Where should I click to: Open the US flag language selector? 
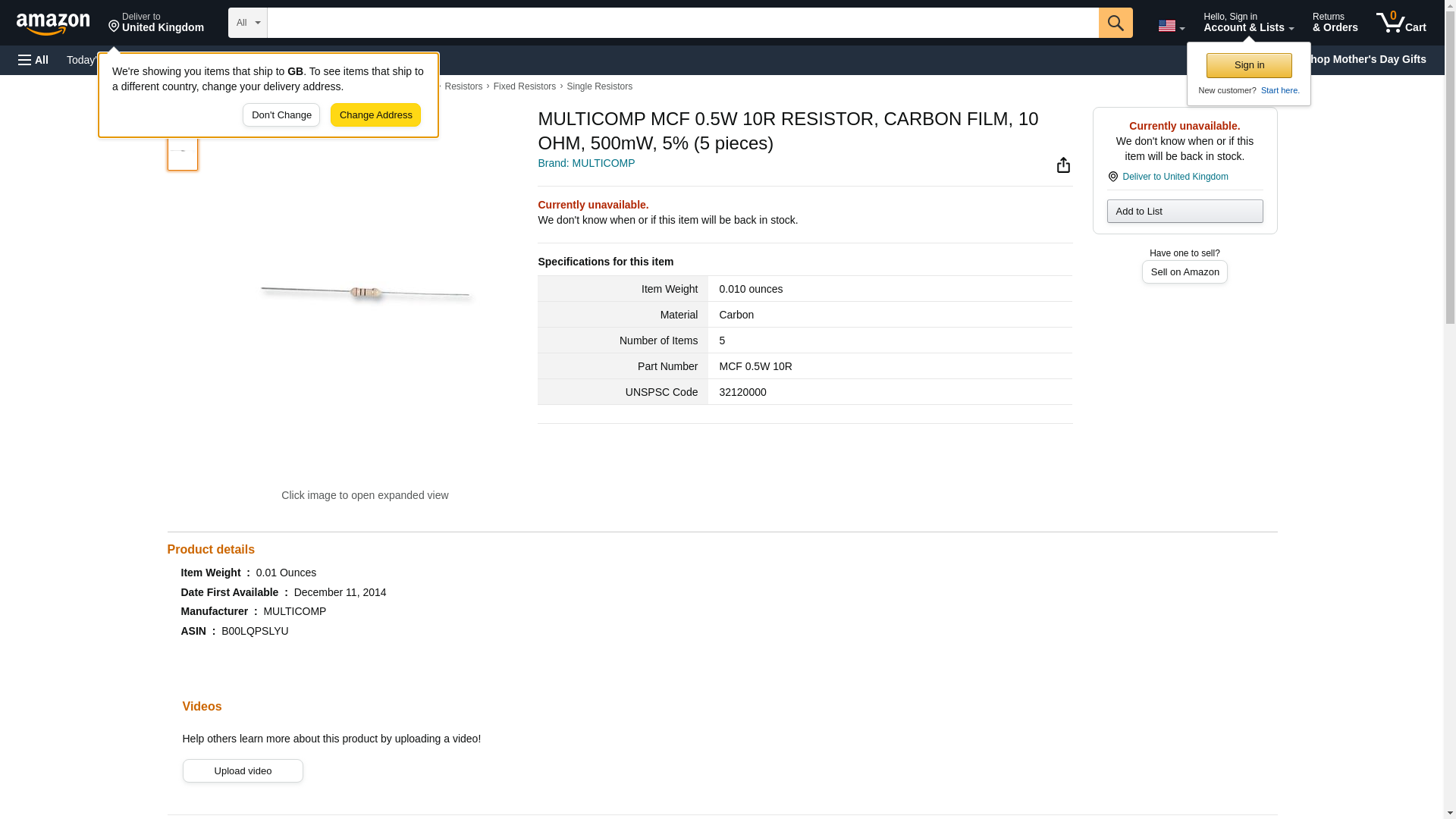coord(1170,26)
